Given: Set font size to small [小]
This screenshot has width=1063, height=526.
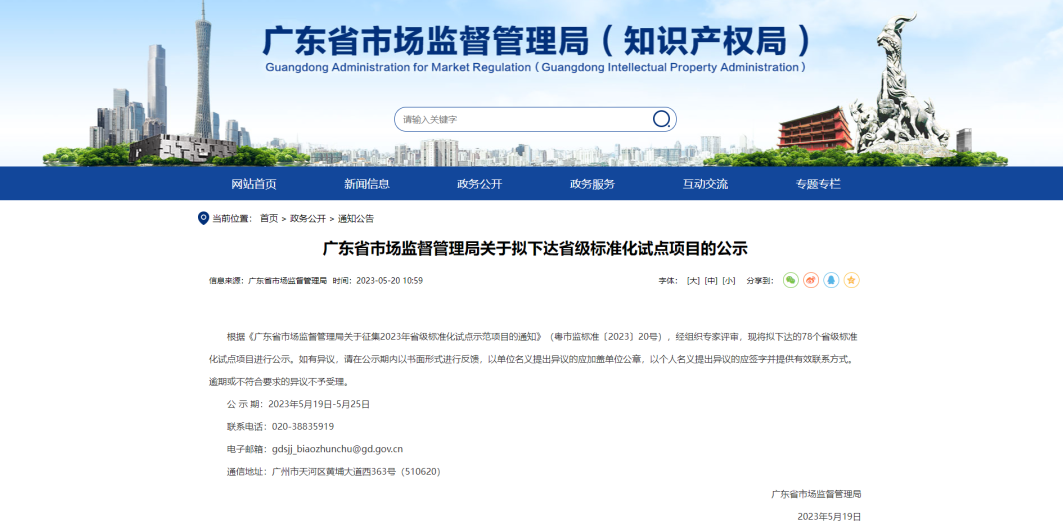Looking at the screenshot, I should 728,281.
